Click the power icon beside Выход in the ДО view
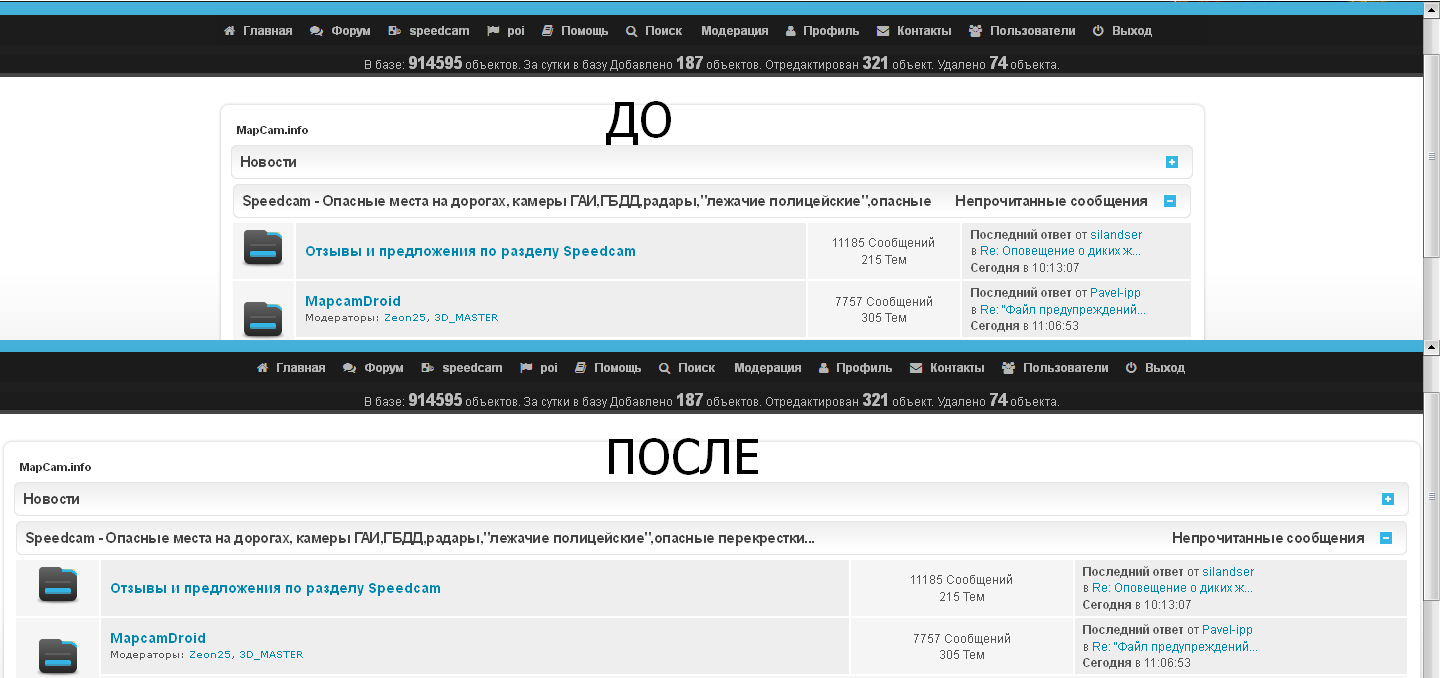1440x678 pixels. pyautogui.click(x=1098, y=31)
